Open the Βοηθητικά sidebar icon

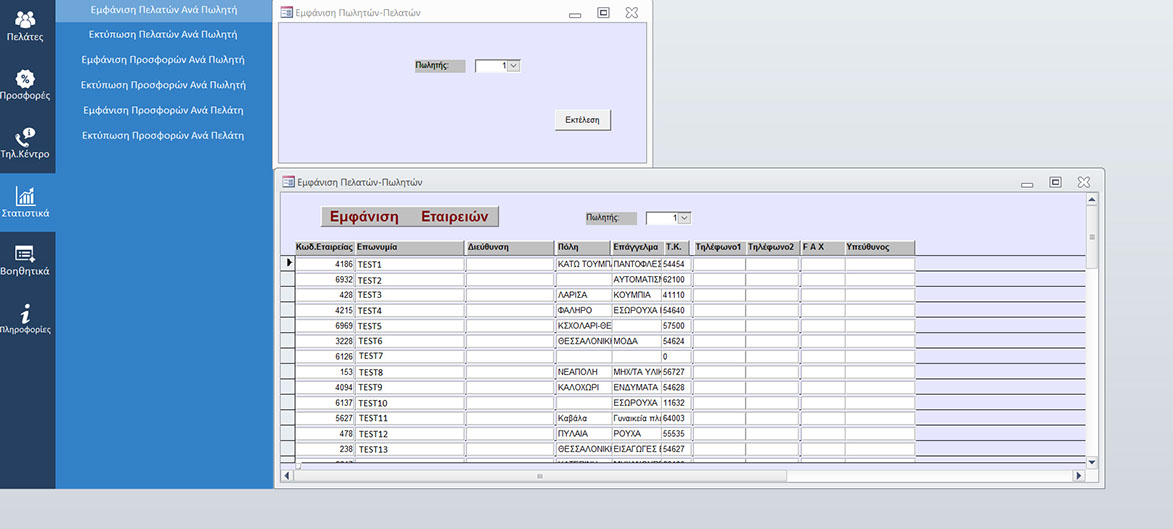tap(26, 254)
